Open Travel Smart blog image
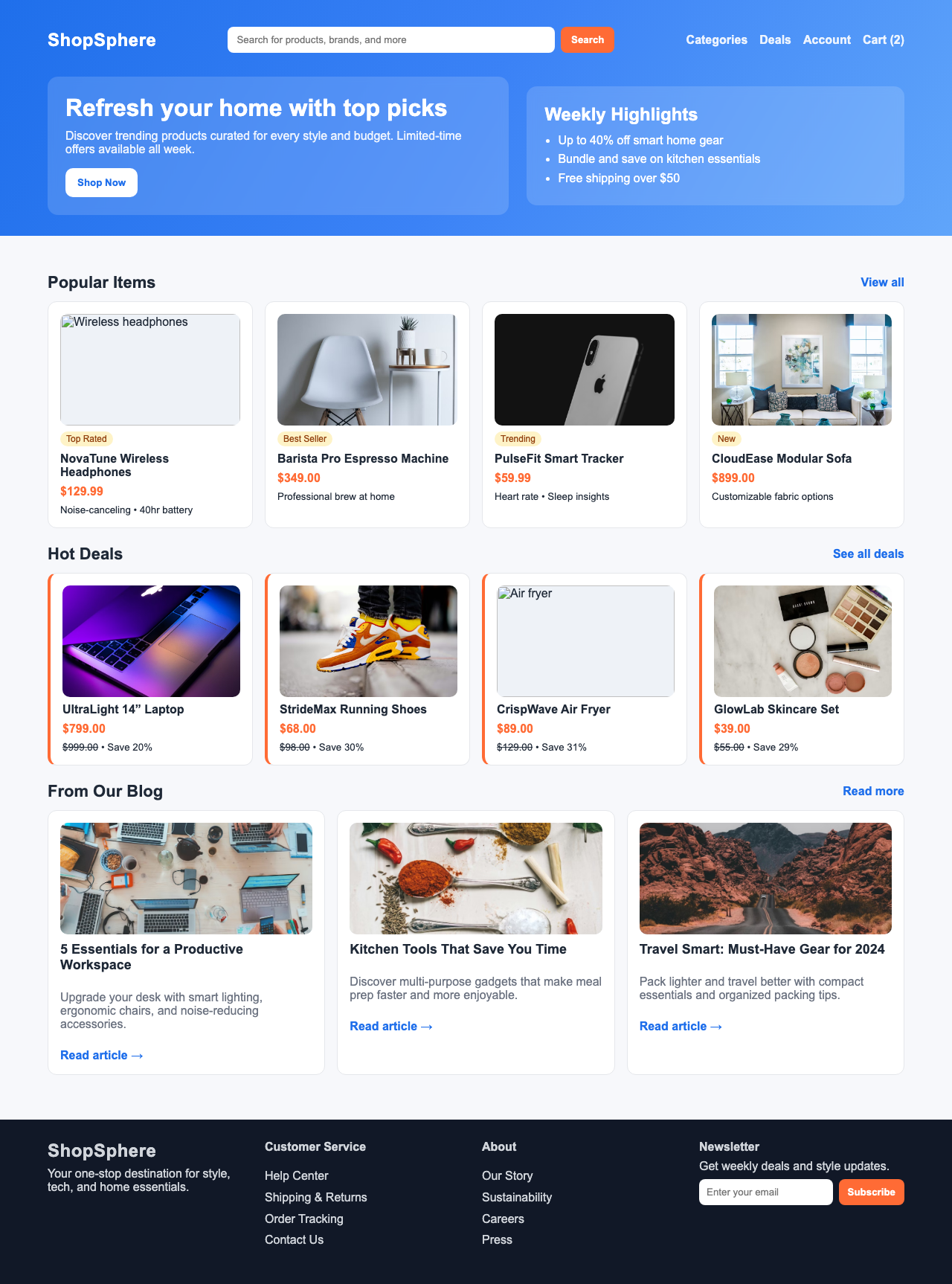 (x=765, y=879)
